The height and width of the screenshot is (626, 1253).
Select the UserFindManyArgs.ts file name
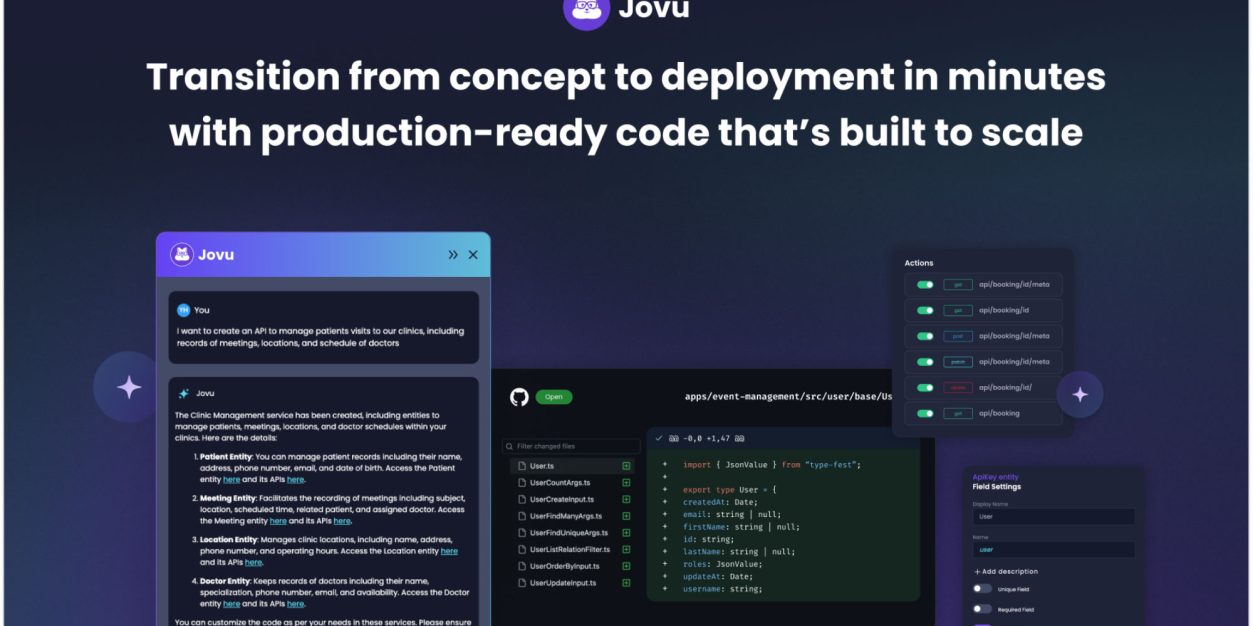click(567, 516)
